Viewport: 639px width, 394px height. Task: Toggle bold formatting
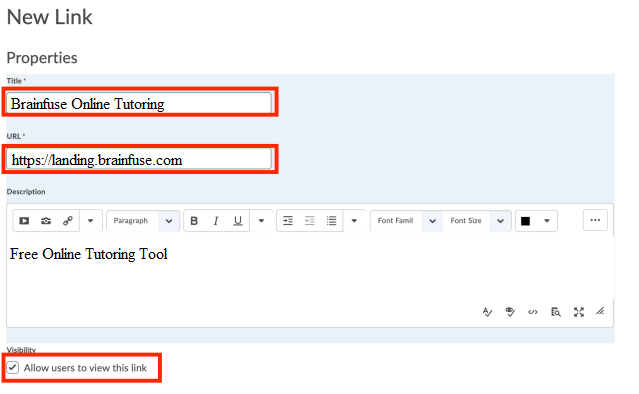(194, 221)
